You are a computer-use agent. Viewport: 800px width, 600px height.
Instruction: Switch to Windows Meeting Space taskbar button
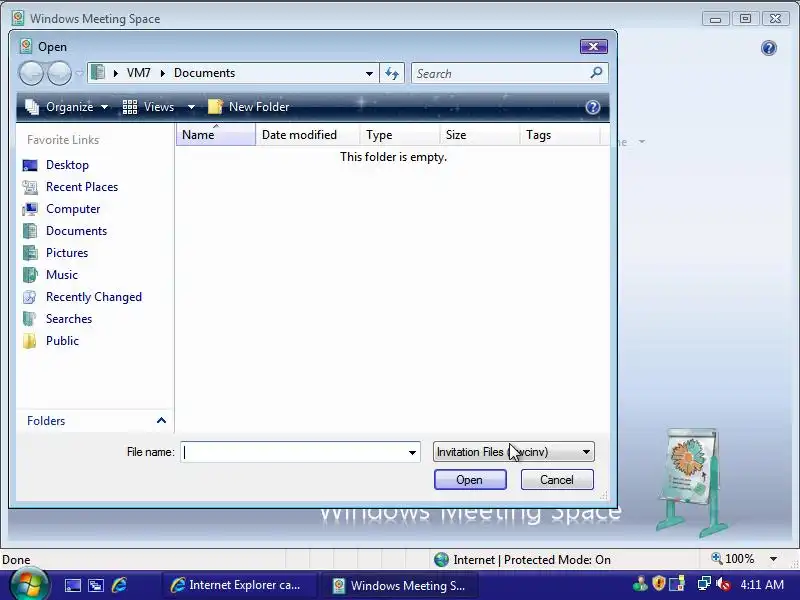click(x=400, y=585)
